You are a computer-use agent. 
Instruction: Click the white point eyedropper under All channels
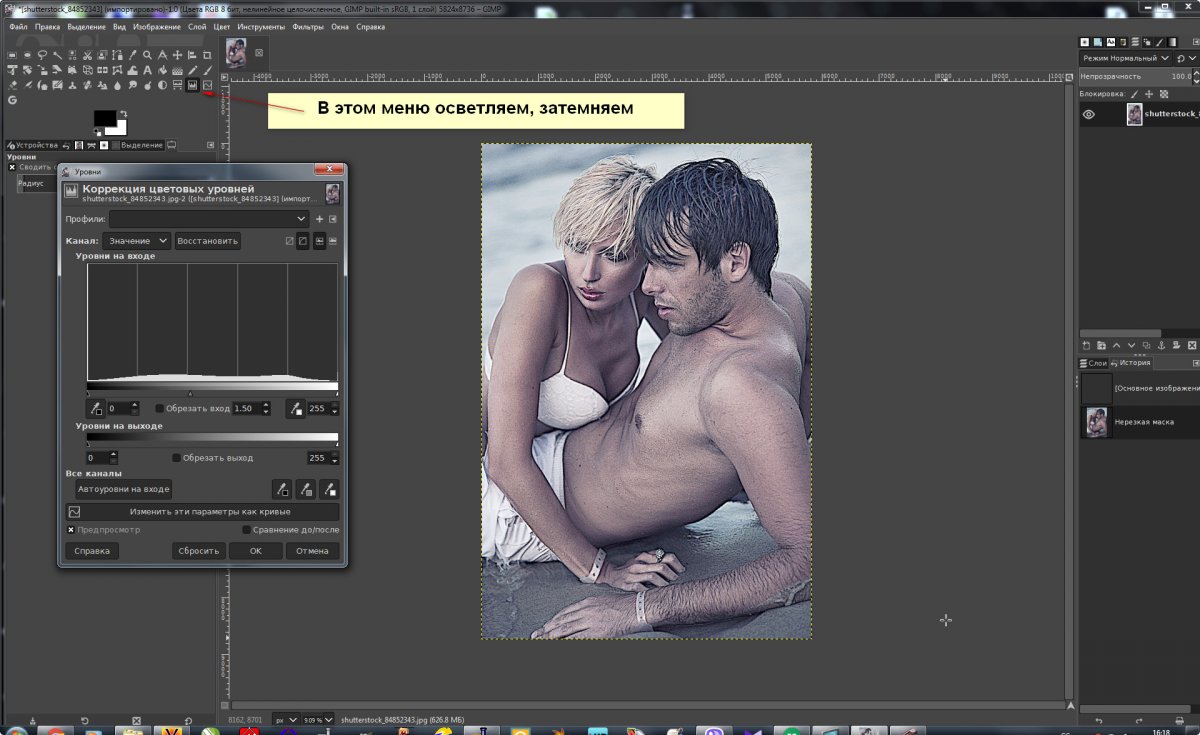click(329, 489)
